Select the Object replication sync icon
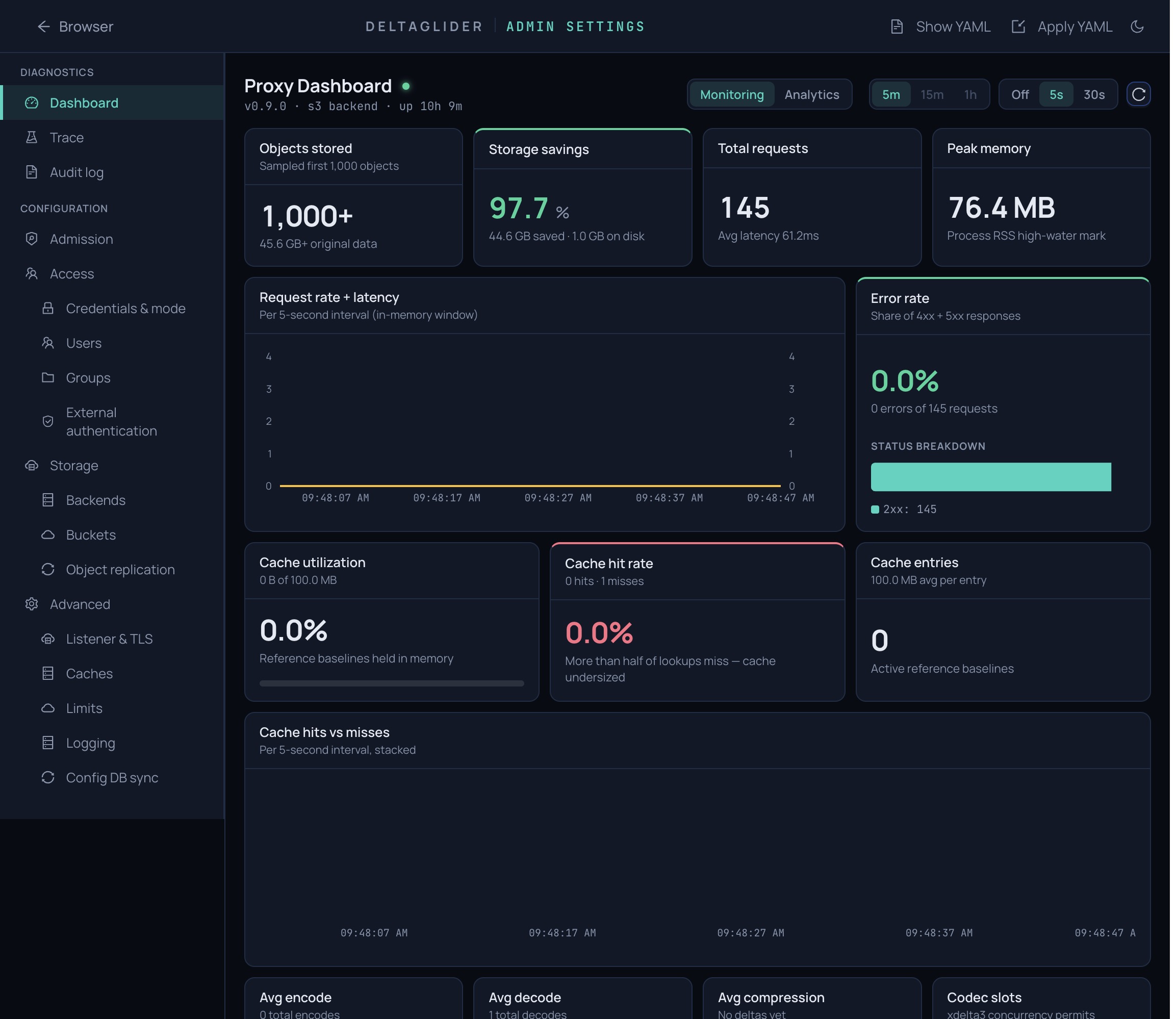 coord(48,569)
